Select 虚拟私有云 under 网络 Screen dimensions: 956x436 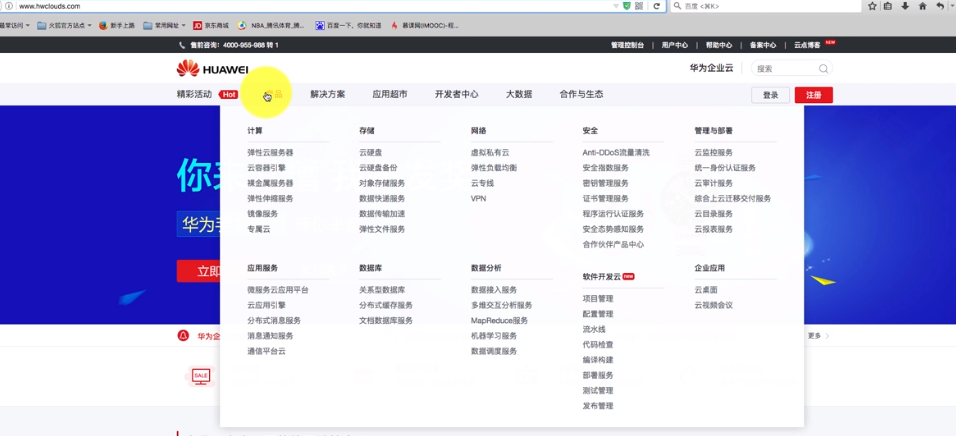click(490, 152)
